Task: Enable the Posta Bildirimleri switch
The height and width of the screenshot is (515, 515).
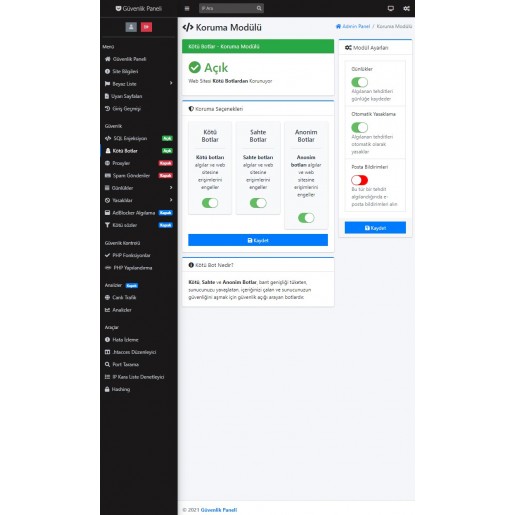Action: 359,180
